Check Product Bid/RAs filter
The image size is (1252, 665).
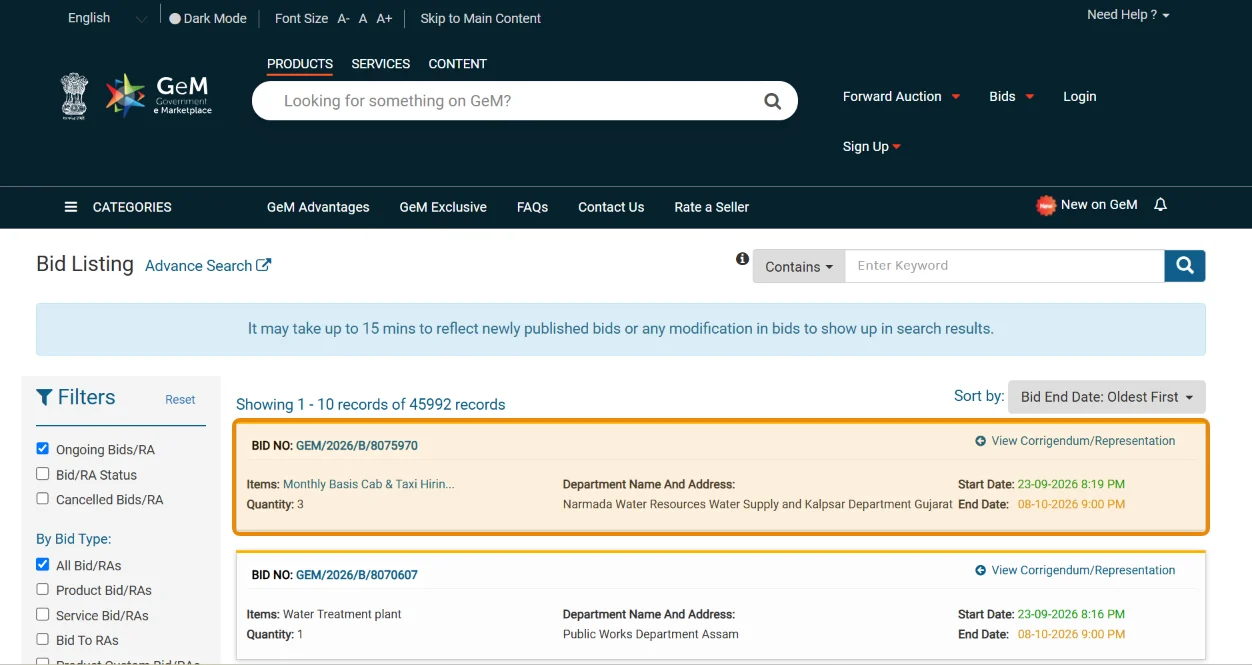point(42,590)
